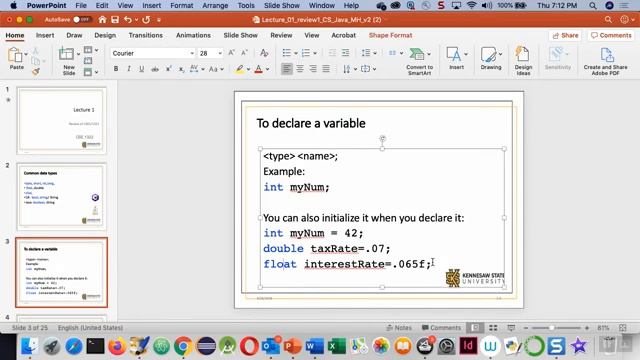Switch to Slide Sorter view
This screenshot has width=640, height=360.
(493, 328)
